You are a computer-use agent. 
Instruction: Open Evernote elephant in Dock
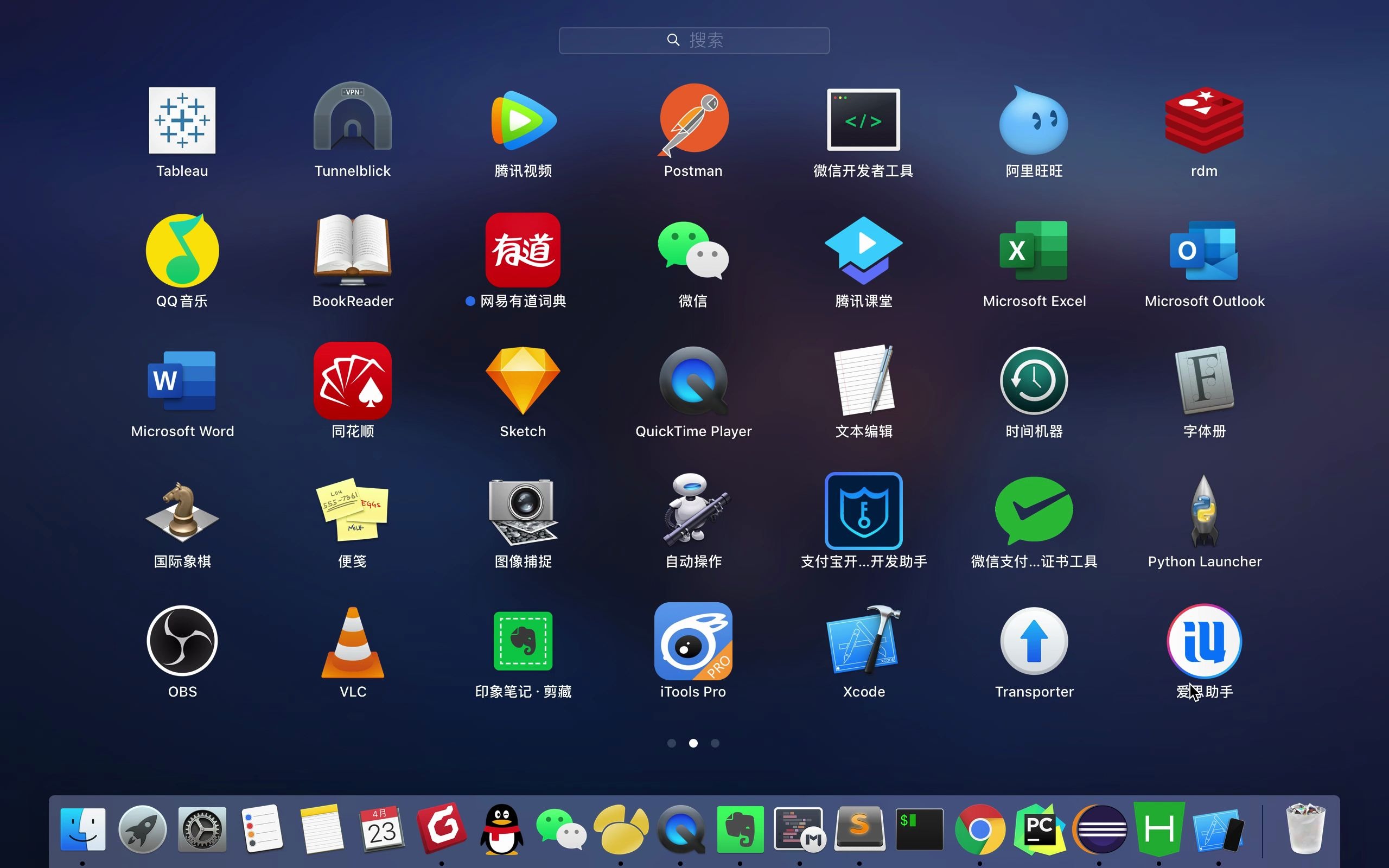click(740, 829)
